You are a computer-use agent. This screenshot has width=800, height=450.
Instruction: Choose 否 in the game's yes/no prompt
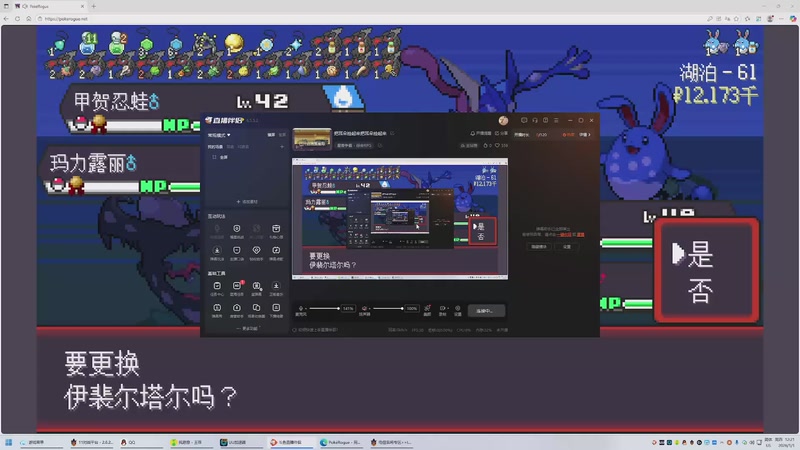point(700,291)
